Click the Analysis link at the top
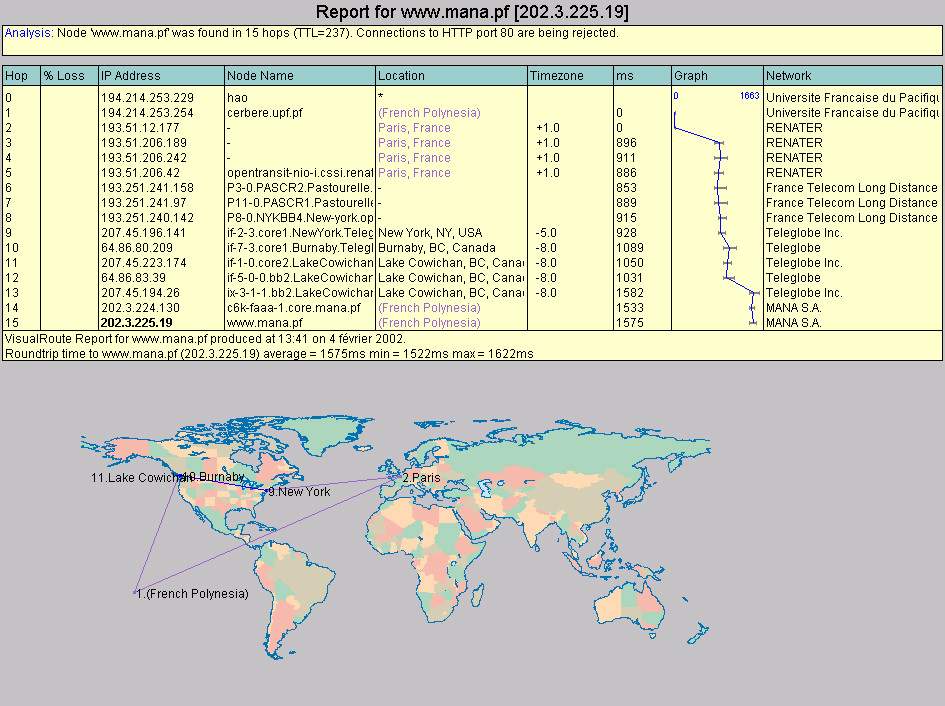945x706 pixels. click(x=25, y=33)
